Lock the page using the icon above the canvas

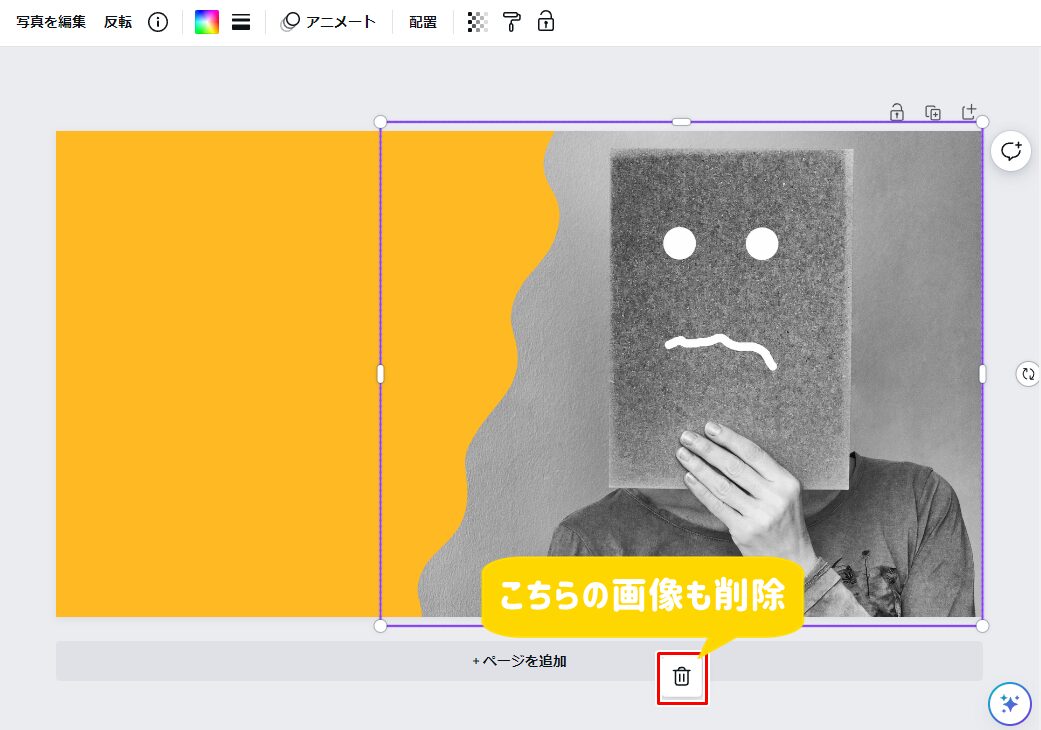click(x=897, y=112)
